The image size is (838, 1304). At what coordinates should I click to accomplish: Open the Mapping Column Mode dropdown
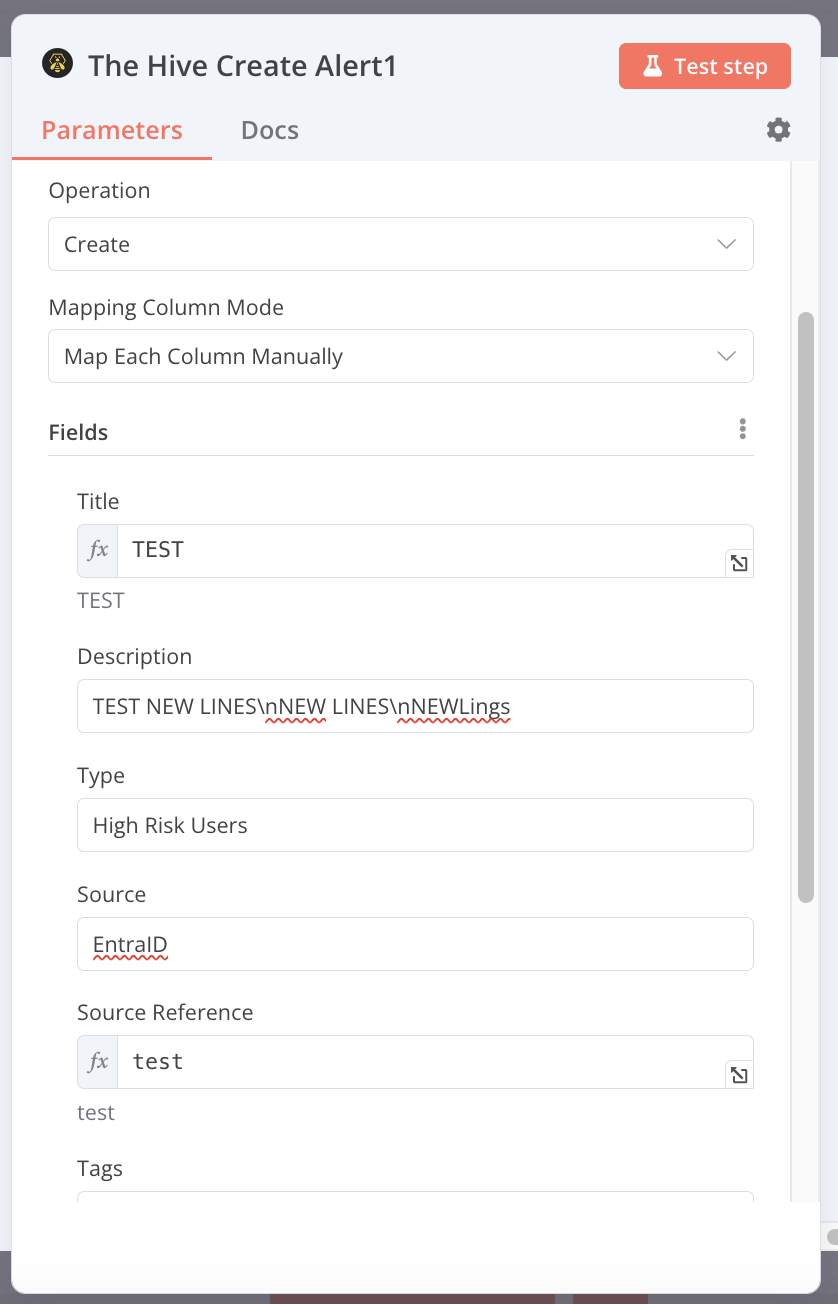pyautogui.click(x=400, y=356)
